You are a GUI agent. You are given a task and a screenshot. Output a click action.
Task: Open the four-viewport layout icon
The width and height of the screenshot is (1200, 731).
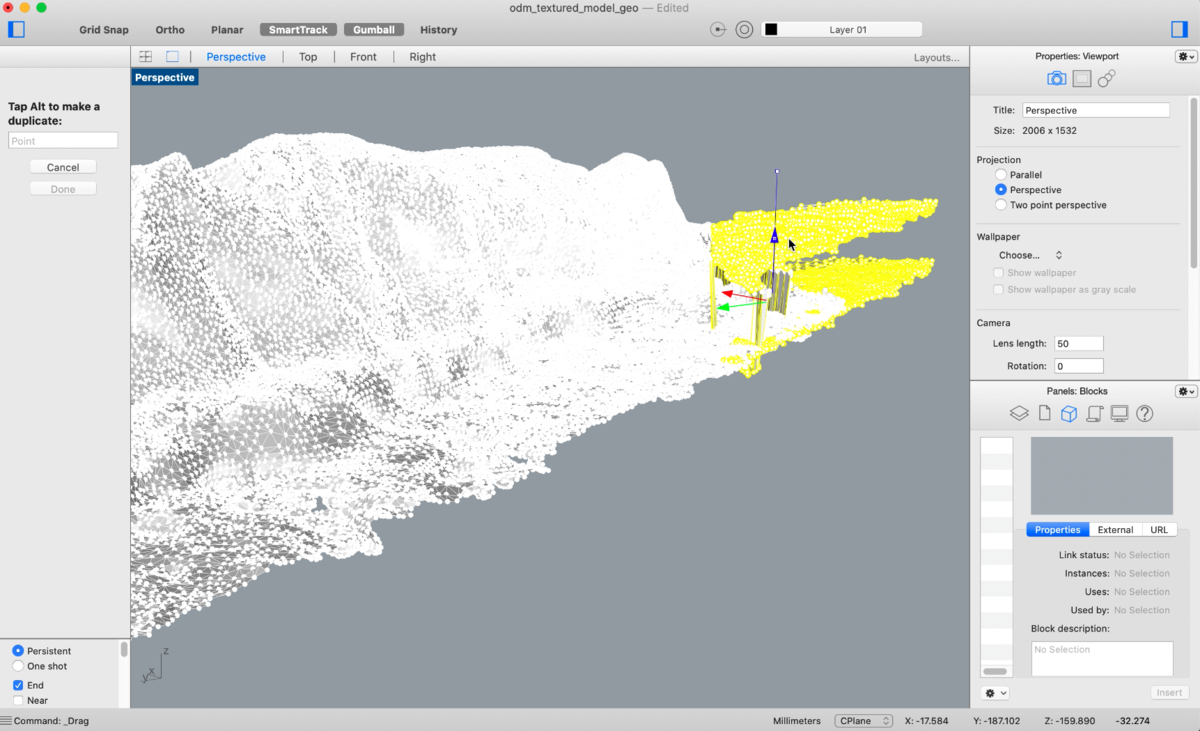click(146, 57)
